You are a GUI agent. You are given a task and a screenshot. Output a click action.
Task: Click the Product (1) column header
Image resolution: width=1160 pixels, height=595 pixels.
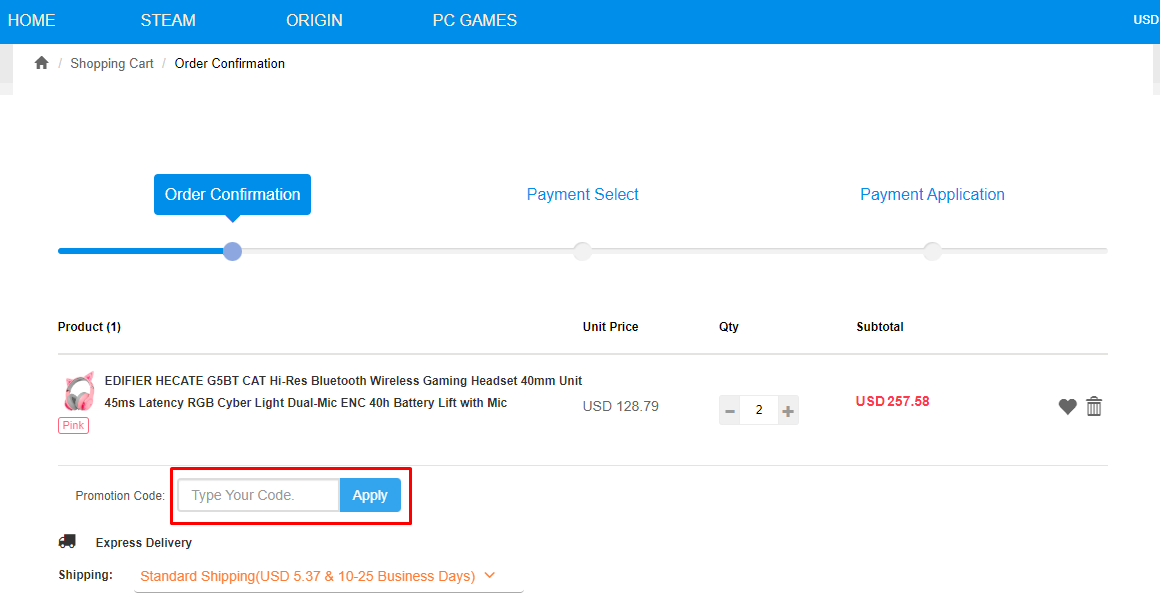(x=90, y=327)
